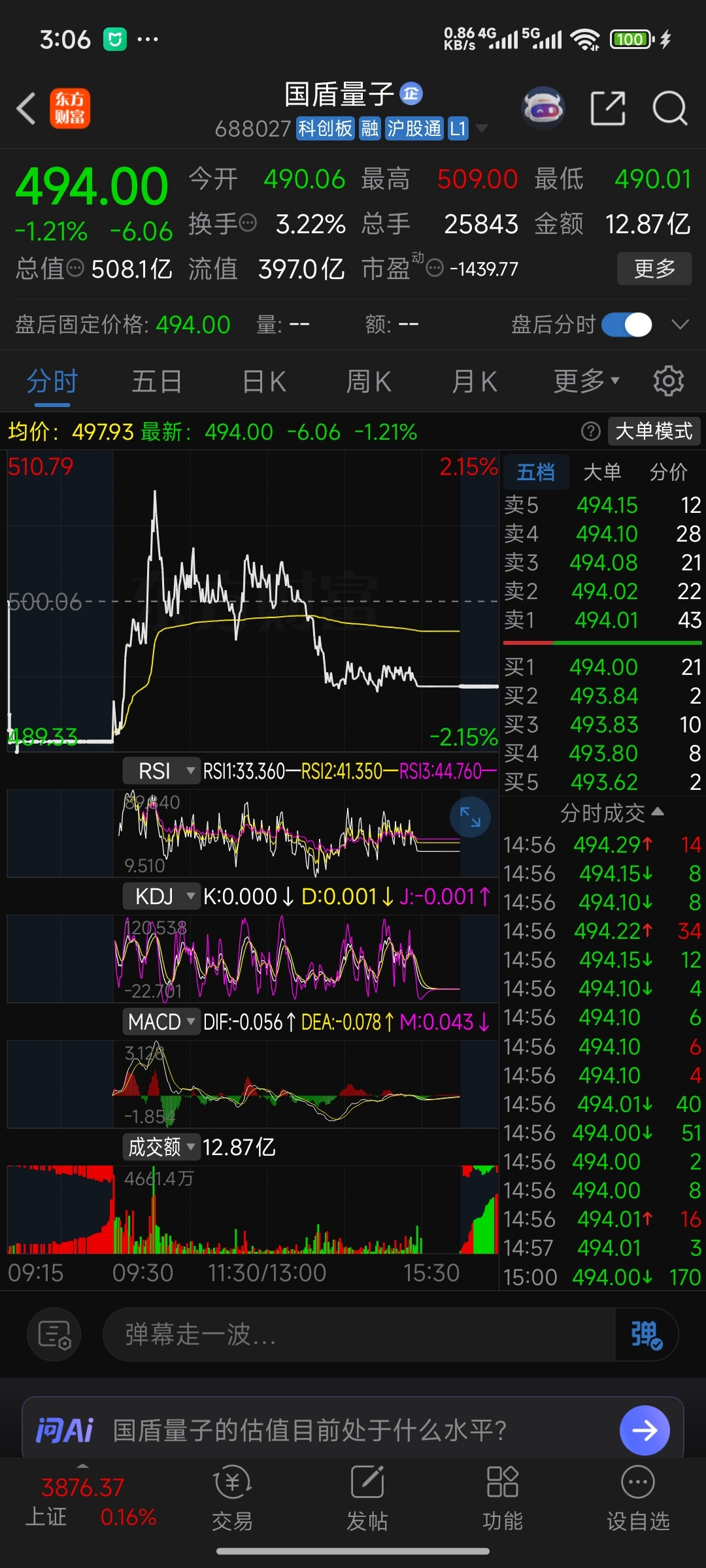
Task: Open KDJ indicator dropdown
Action: tap(161, 896)
